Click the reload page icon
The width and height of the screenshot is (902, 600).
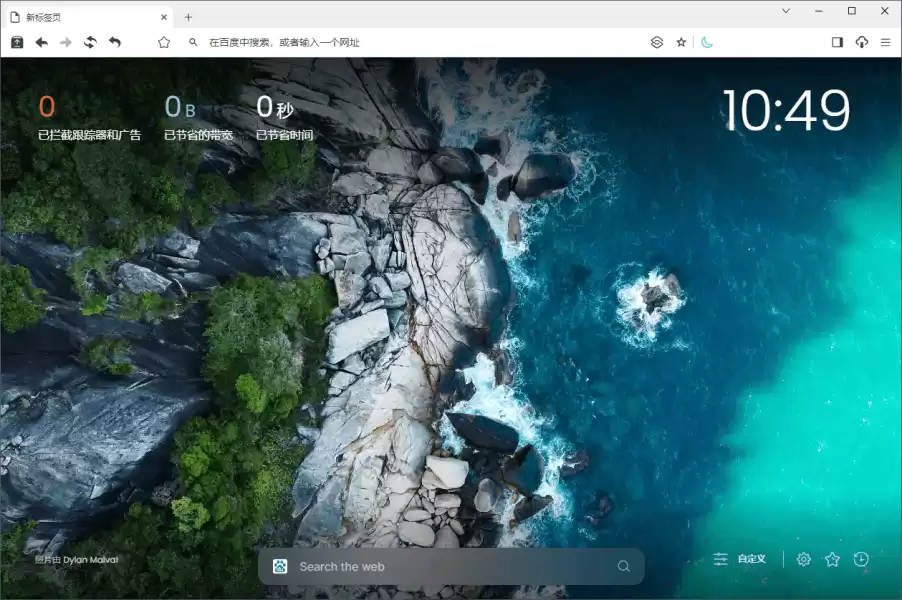(x=89, y=42)
